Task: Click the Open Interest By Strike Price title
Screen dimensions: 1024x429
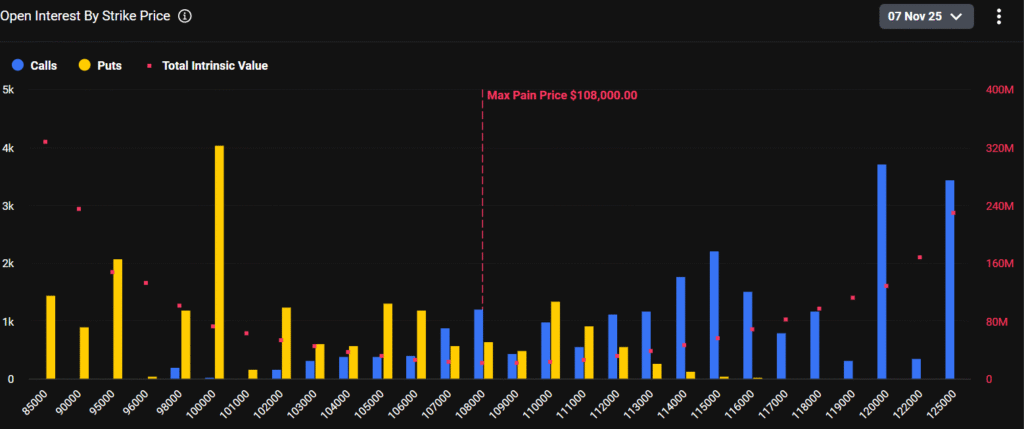Action: coord(86,16)
